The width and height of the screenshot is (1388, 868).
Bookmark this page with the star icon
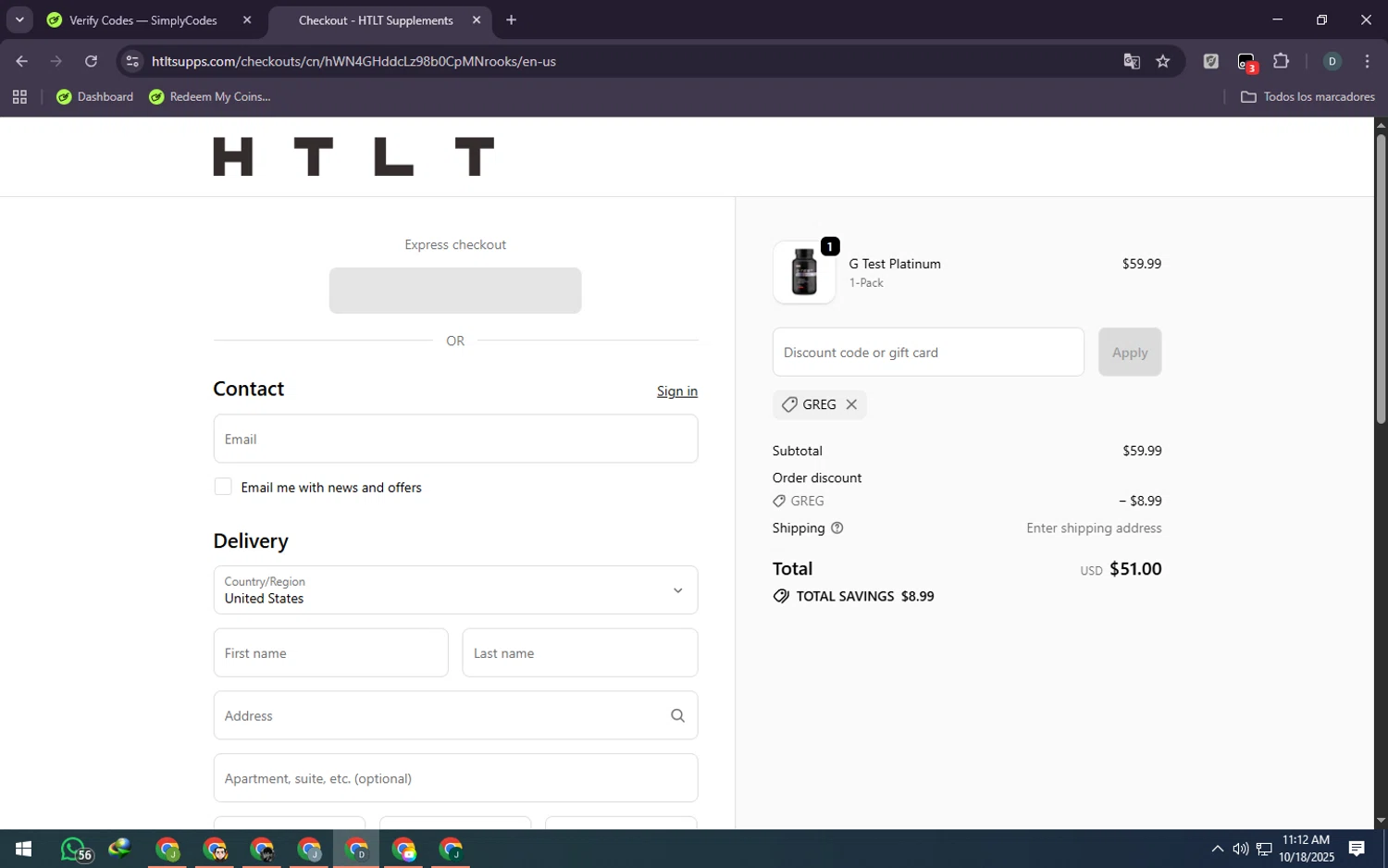click(x=1163, y=61)
